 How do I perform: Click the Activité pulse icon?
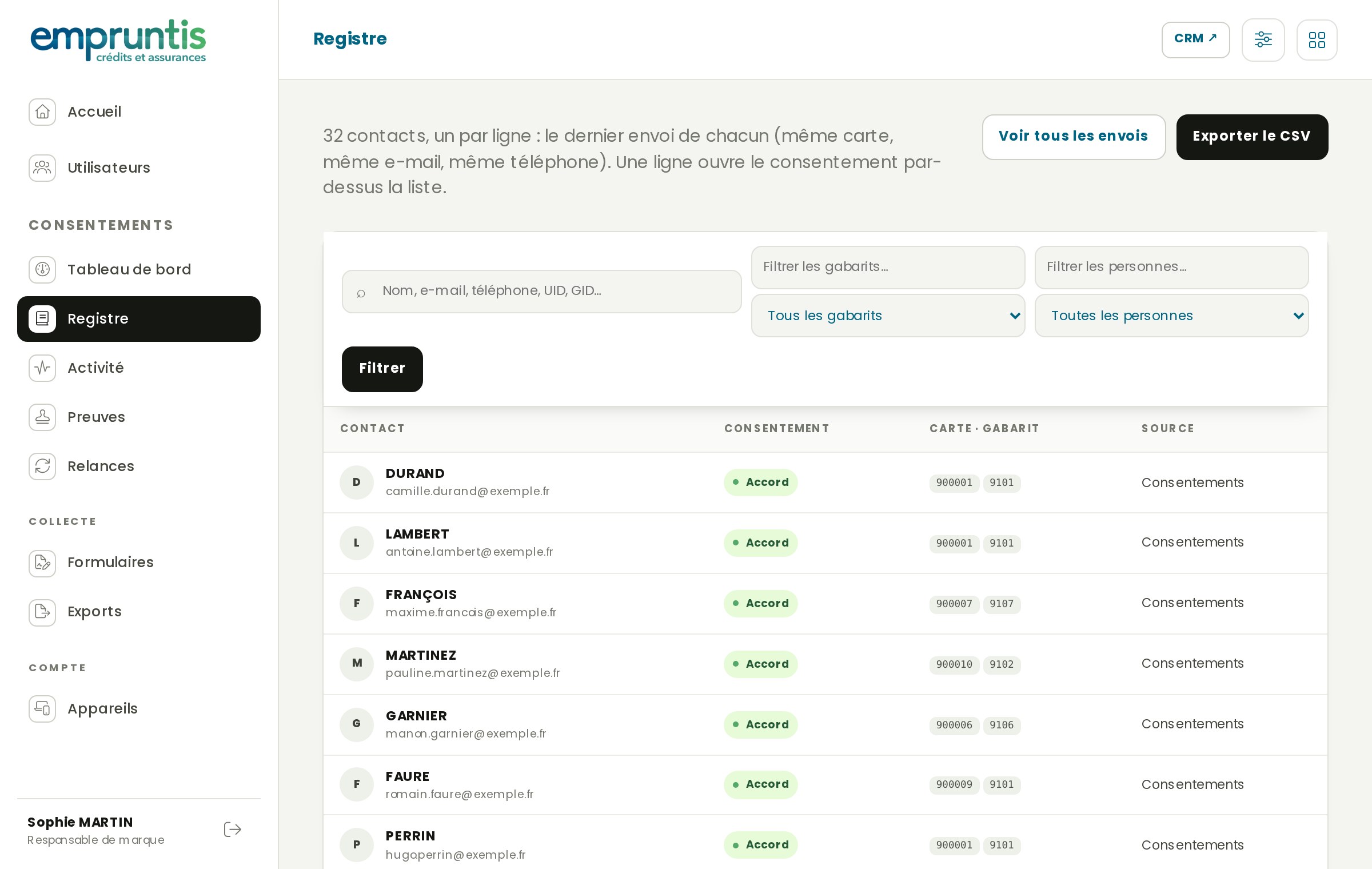[x=42, y=368]
